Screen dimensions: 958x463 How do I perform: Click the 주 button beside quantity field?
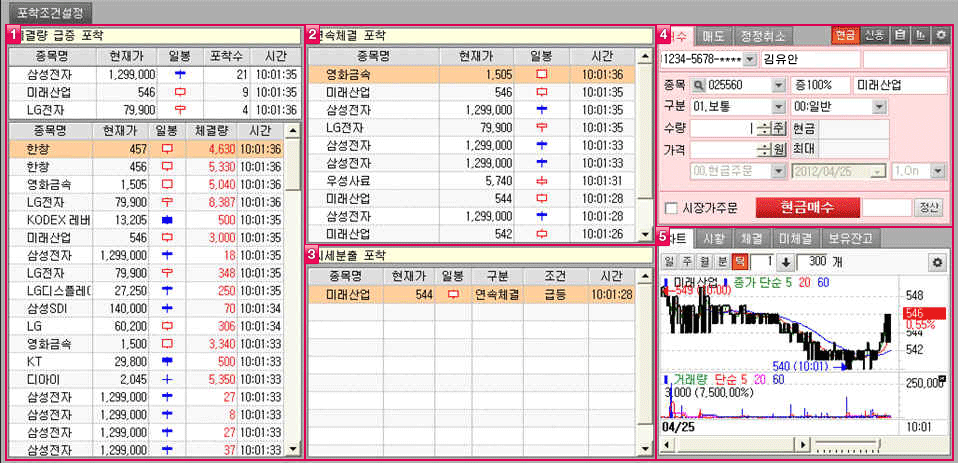pos(778,129)
